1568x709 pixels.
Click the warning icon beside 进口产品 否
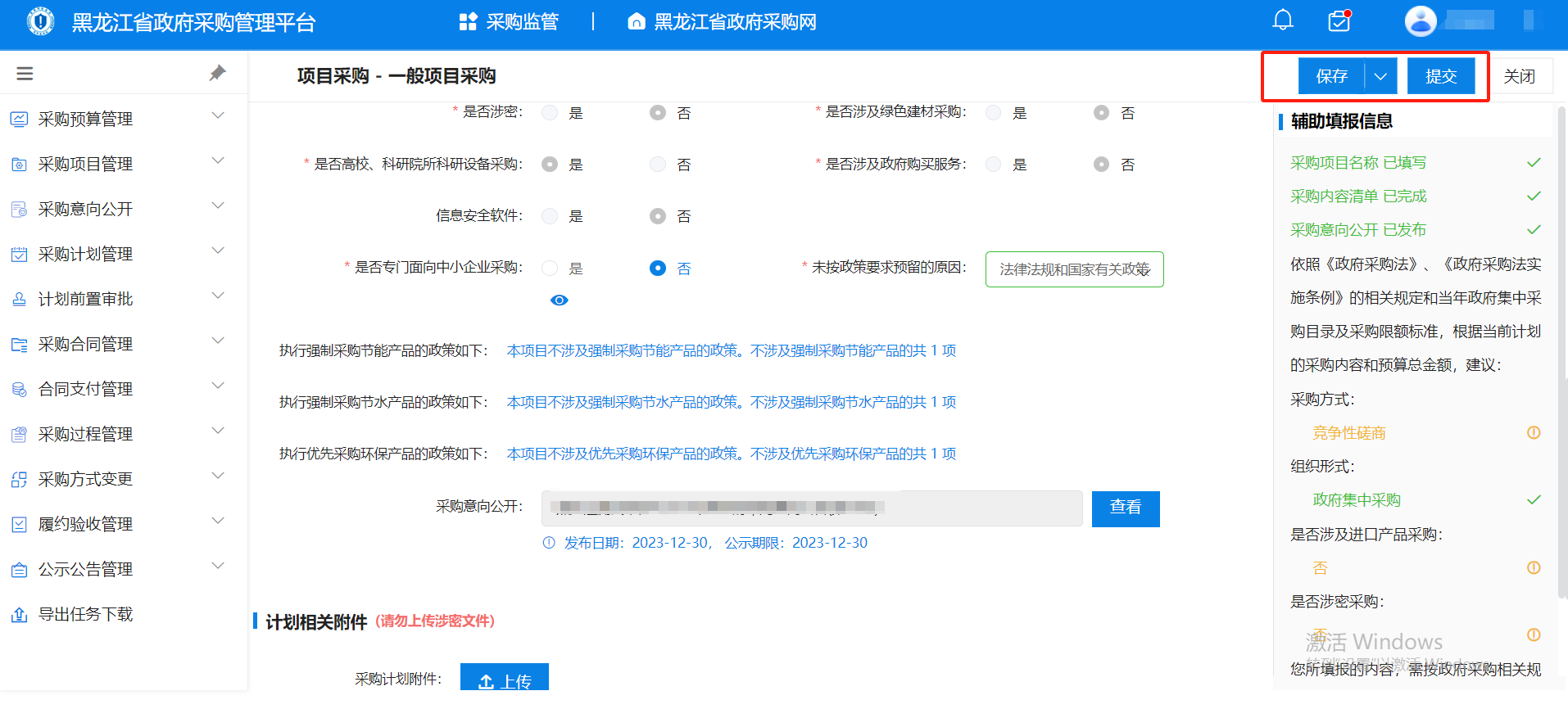click(x=1534, y=567)
